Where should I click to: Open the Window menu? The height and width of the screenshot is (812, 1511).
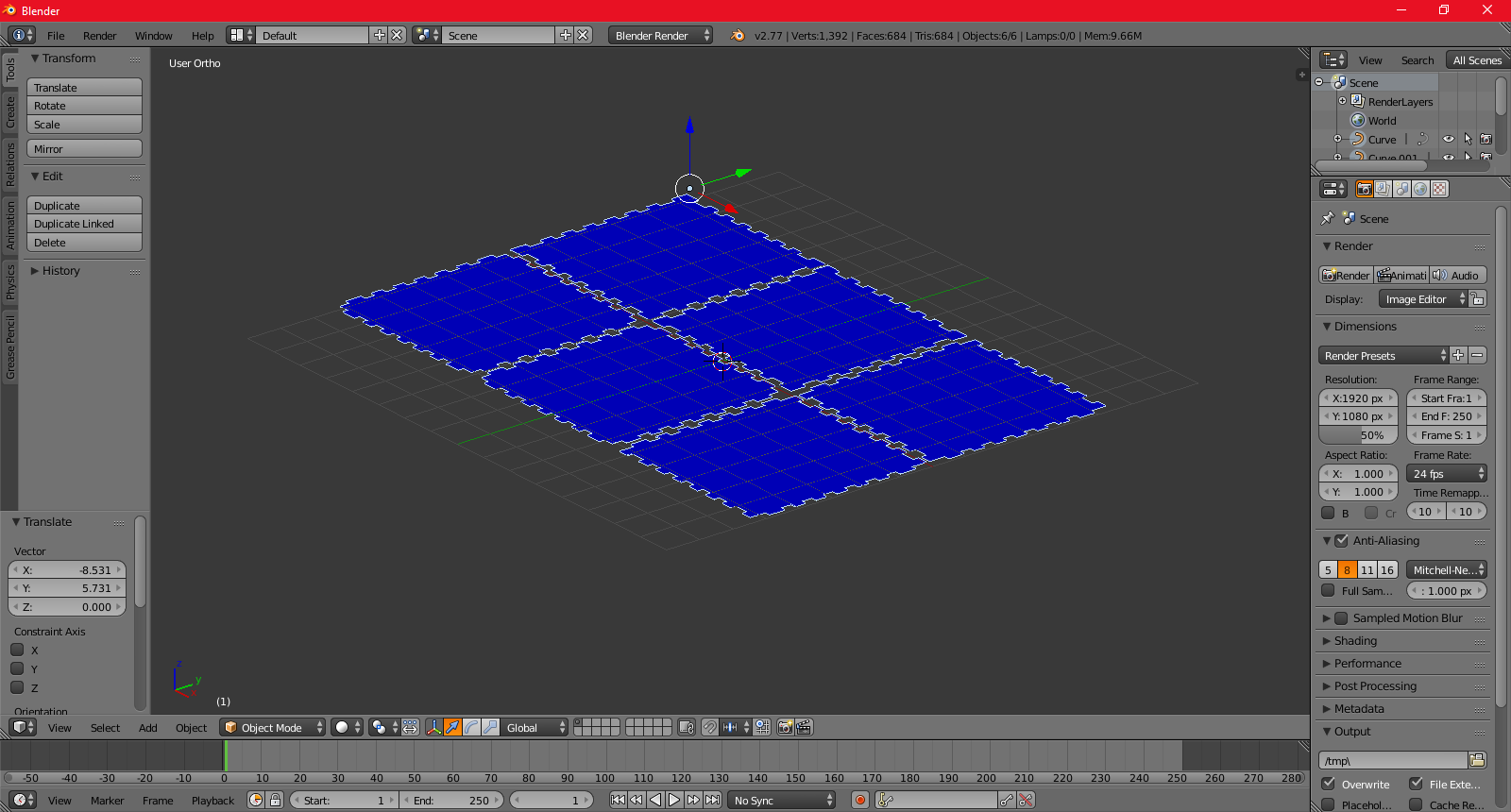153,36
